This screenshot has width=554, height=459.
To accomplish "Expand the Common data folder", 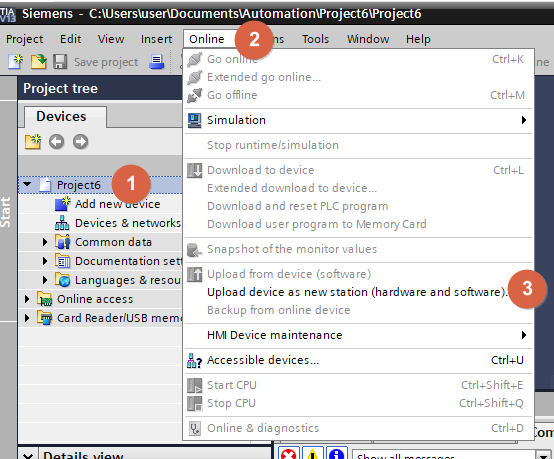I will (45, 242).
